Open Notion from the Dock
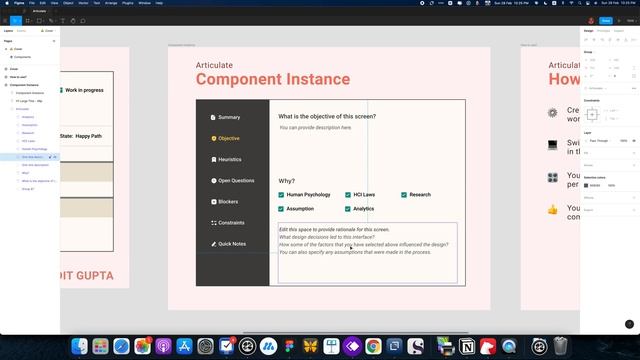The height and width of the screenshot is (360, 640). [x=467, y=346]
